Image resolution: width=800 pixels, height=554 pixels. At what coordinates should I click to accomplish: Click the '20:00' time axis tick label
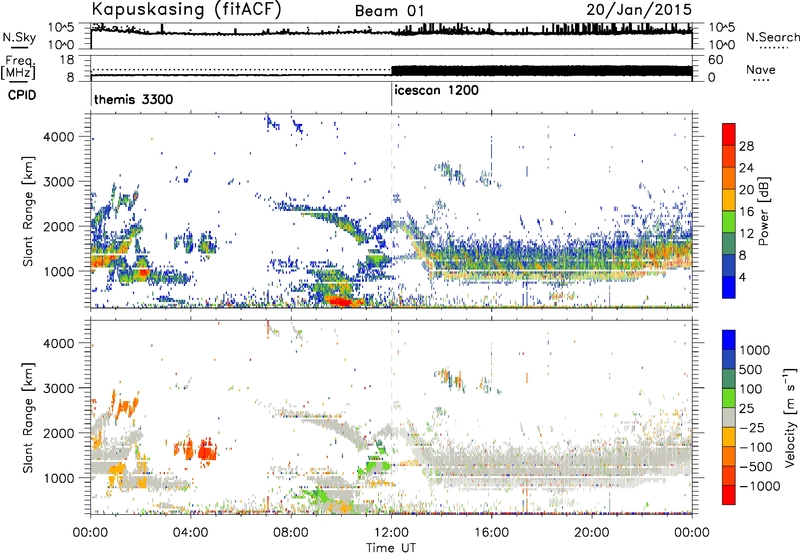[592, 533]
